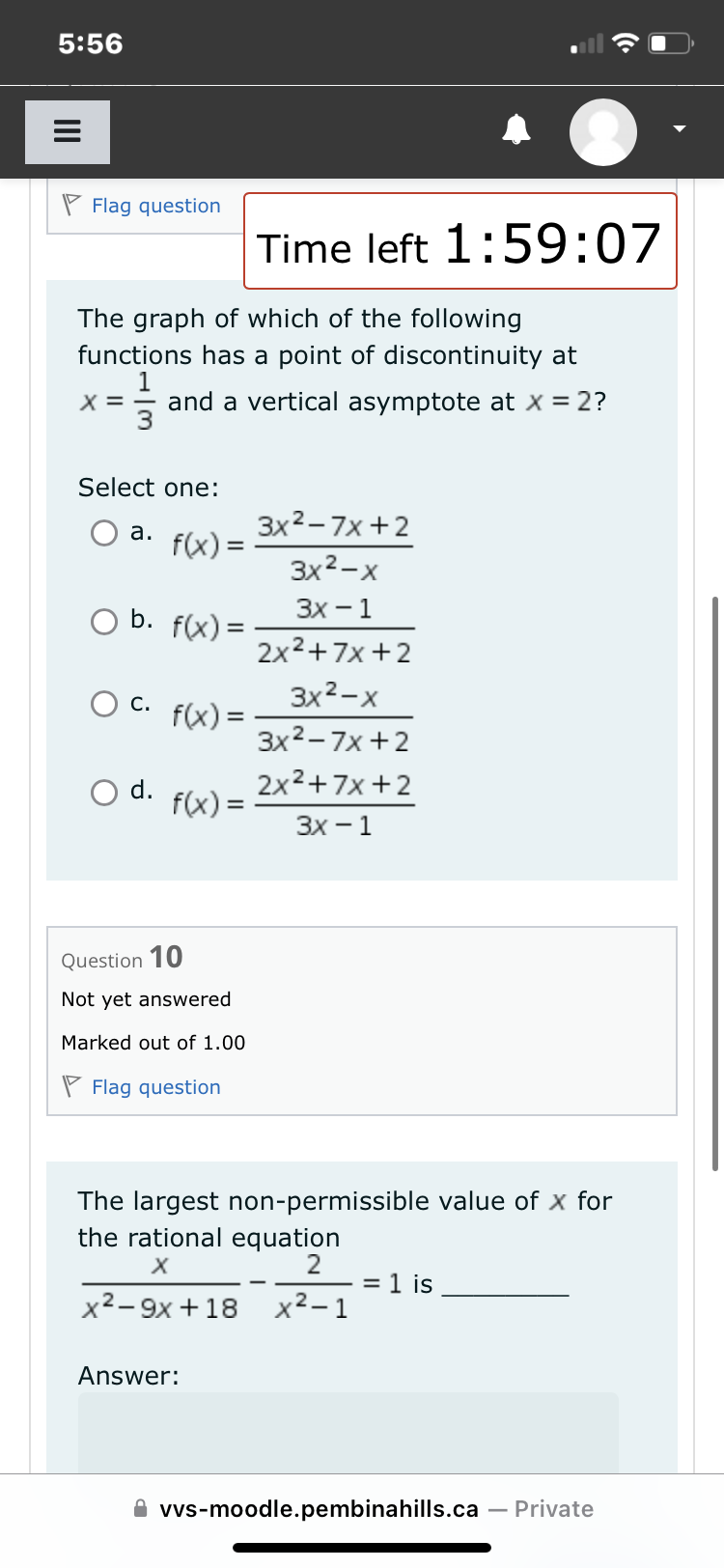Select answer option b

click(x=103, y=621)
